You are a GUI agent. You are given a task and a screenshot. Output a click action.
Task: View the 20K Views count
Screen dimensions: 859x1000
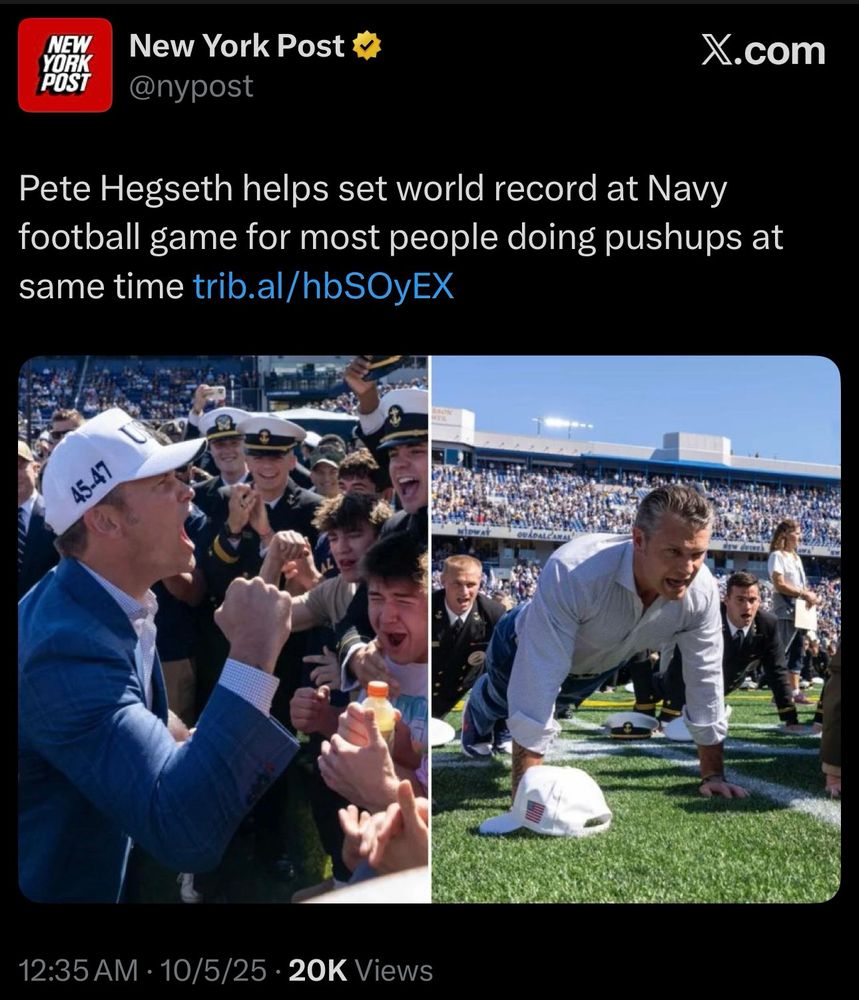pos(360,971)
